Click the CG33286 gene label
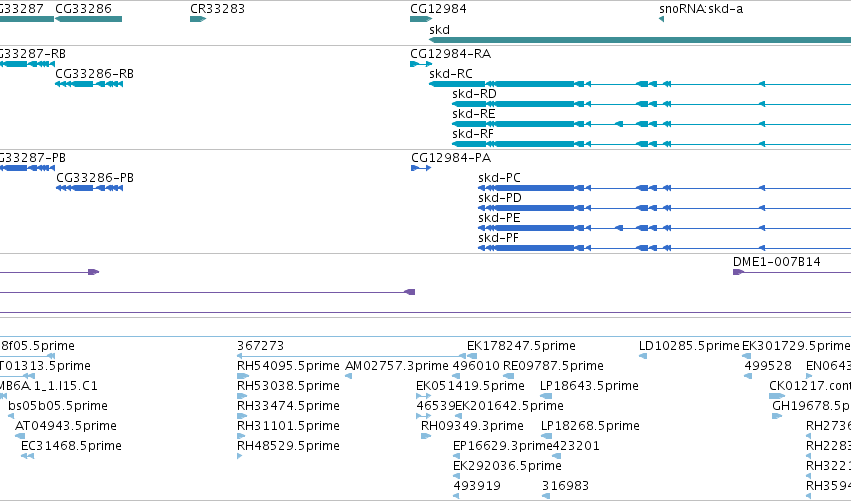Viewport: 851px width, 501px height. pyautogui.click(x=83, y=9)
